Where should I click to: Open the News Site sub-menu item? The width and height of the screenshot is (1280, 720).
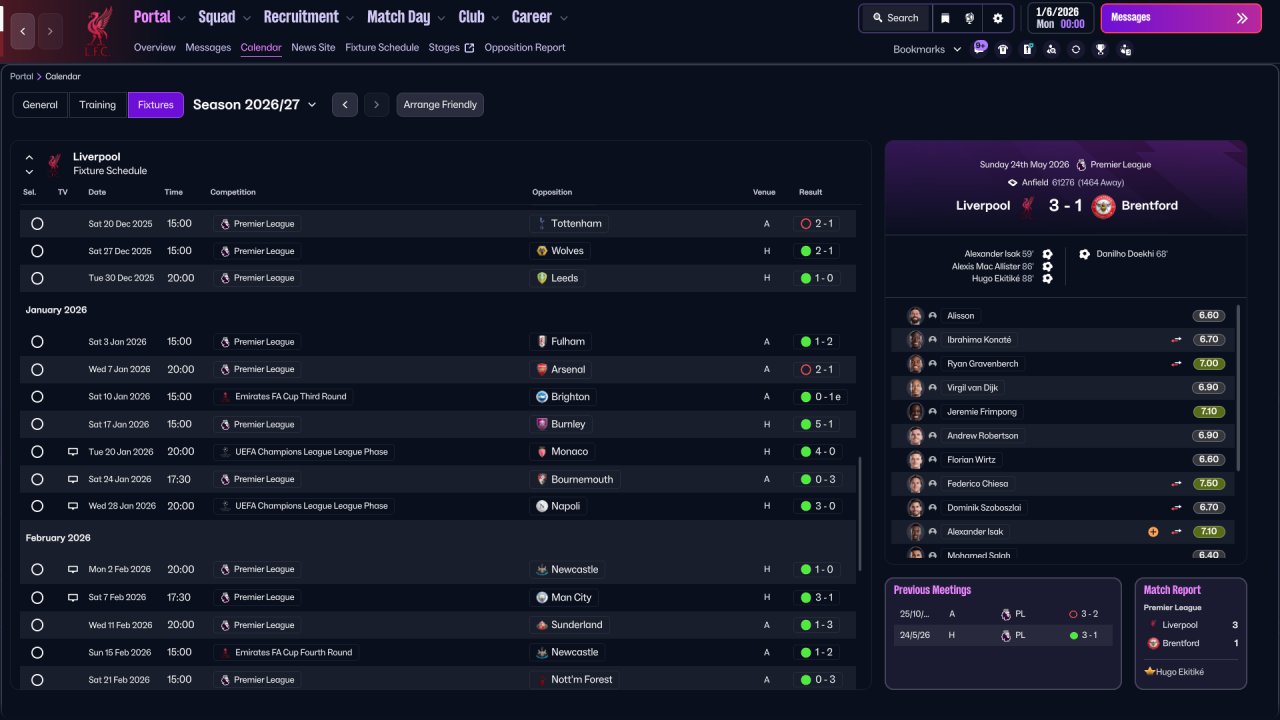[x=313, y=48]
